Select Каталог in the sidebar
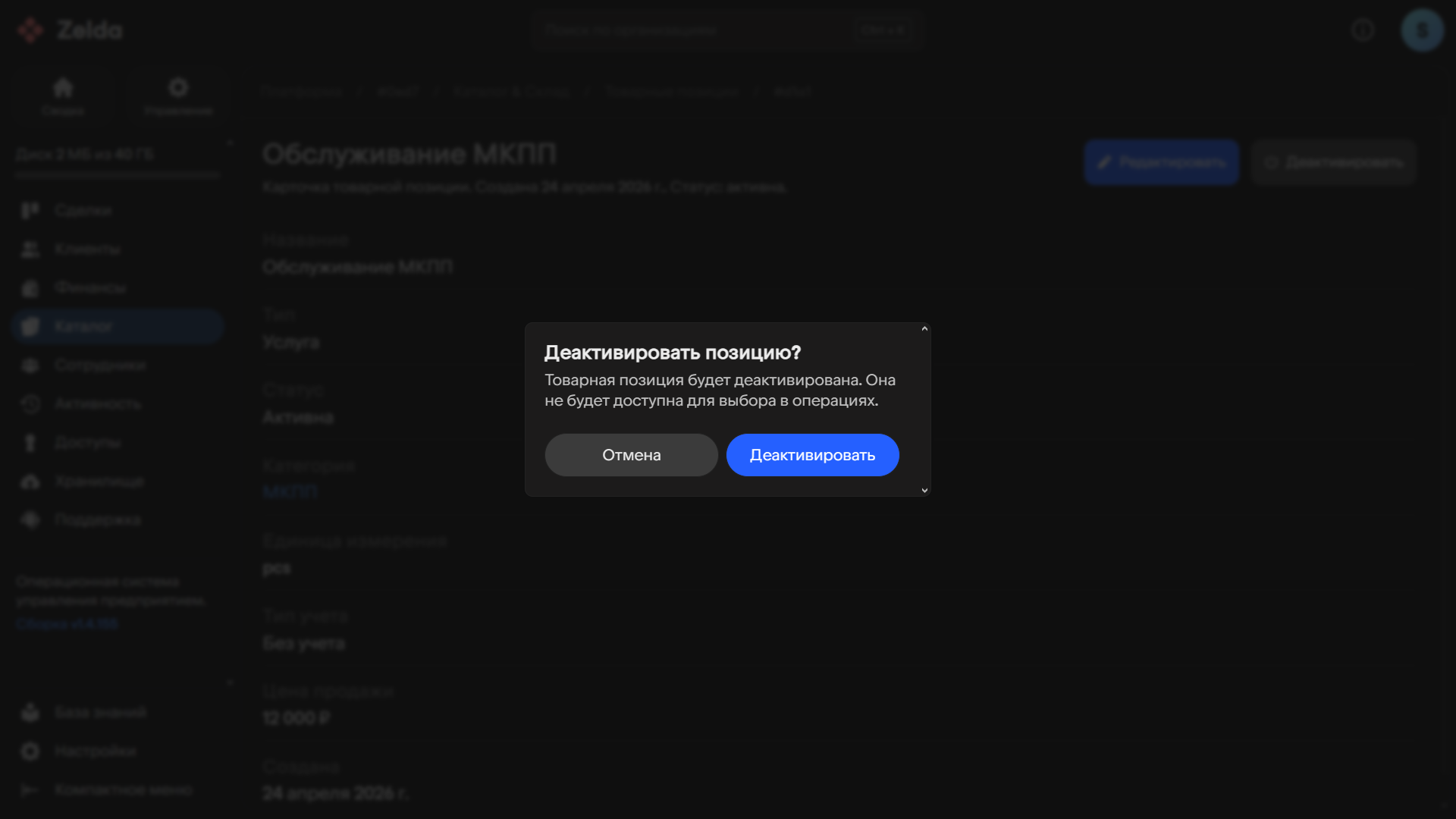Image resolution: width=1456 pixels, height=819 pixels. coord(118,326)
